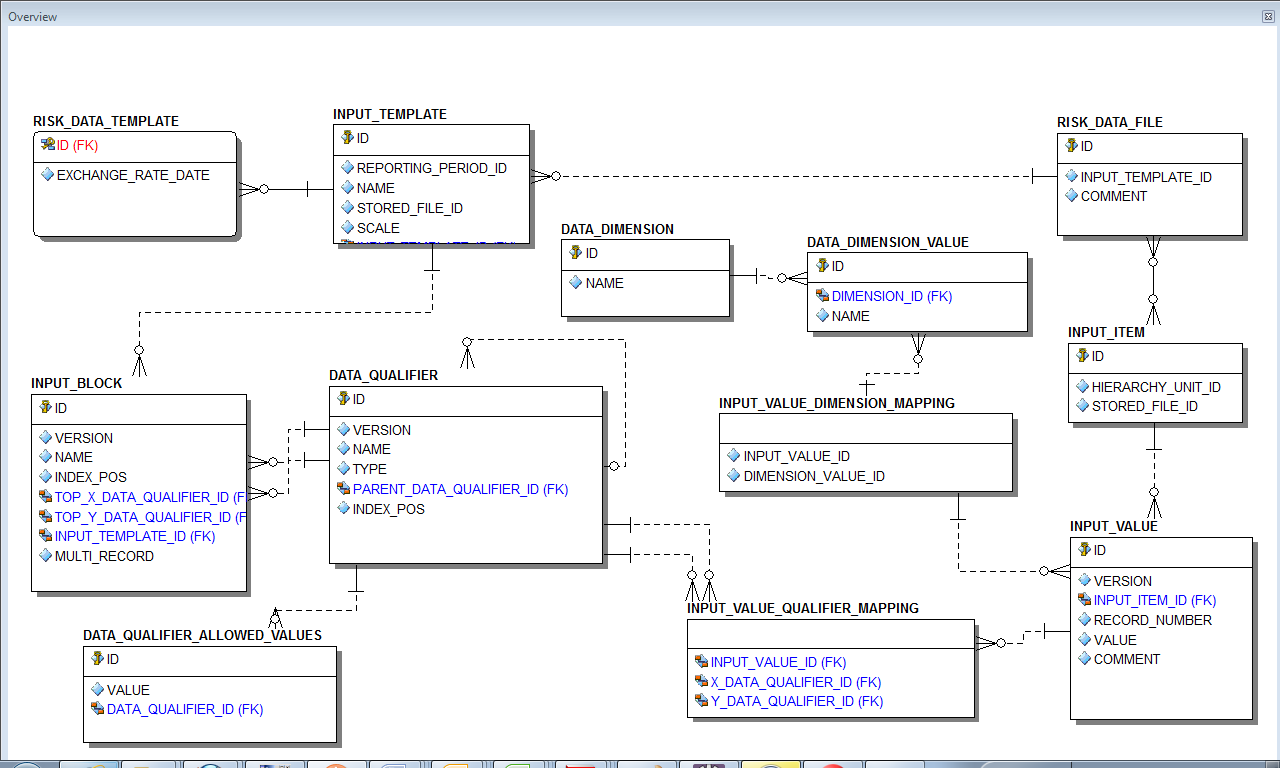Image resolution: width=1280 pixels, height=768 pixels.
Task: Select the INPUT_ITEM entity title
Action: coord(1106,332)
